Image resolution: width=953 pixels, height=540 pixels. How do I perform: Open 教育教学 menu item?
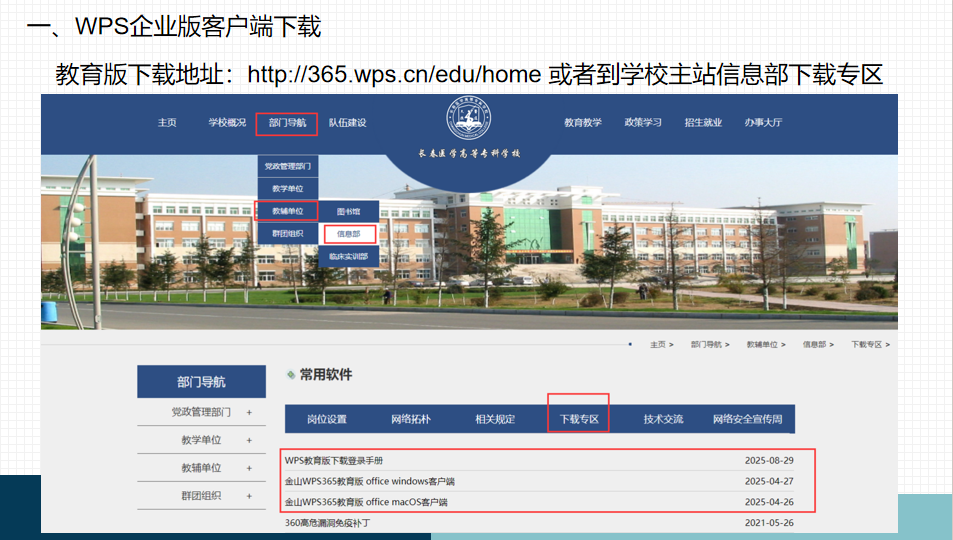tap(583, 123)
